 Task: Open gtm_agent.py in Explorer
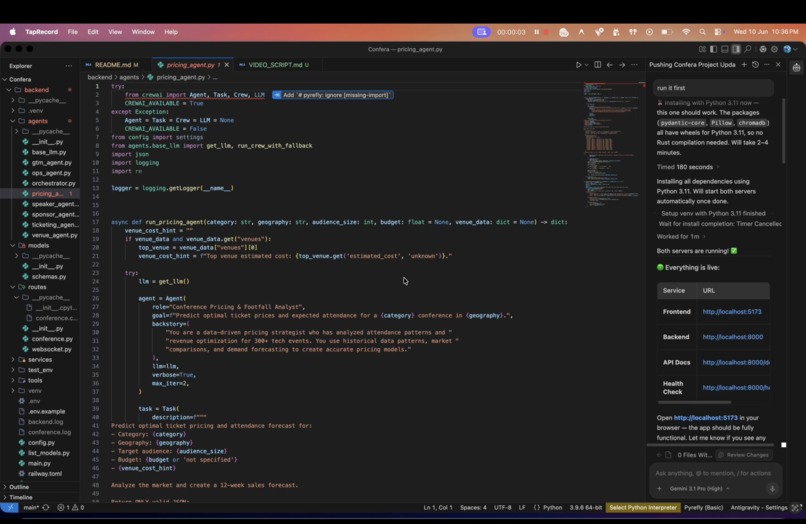click(x=51, y=162)
